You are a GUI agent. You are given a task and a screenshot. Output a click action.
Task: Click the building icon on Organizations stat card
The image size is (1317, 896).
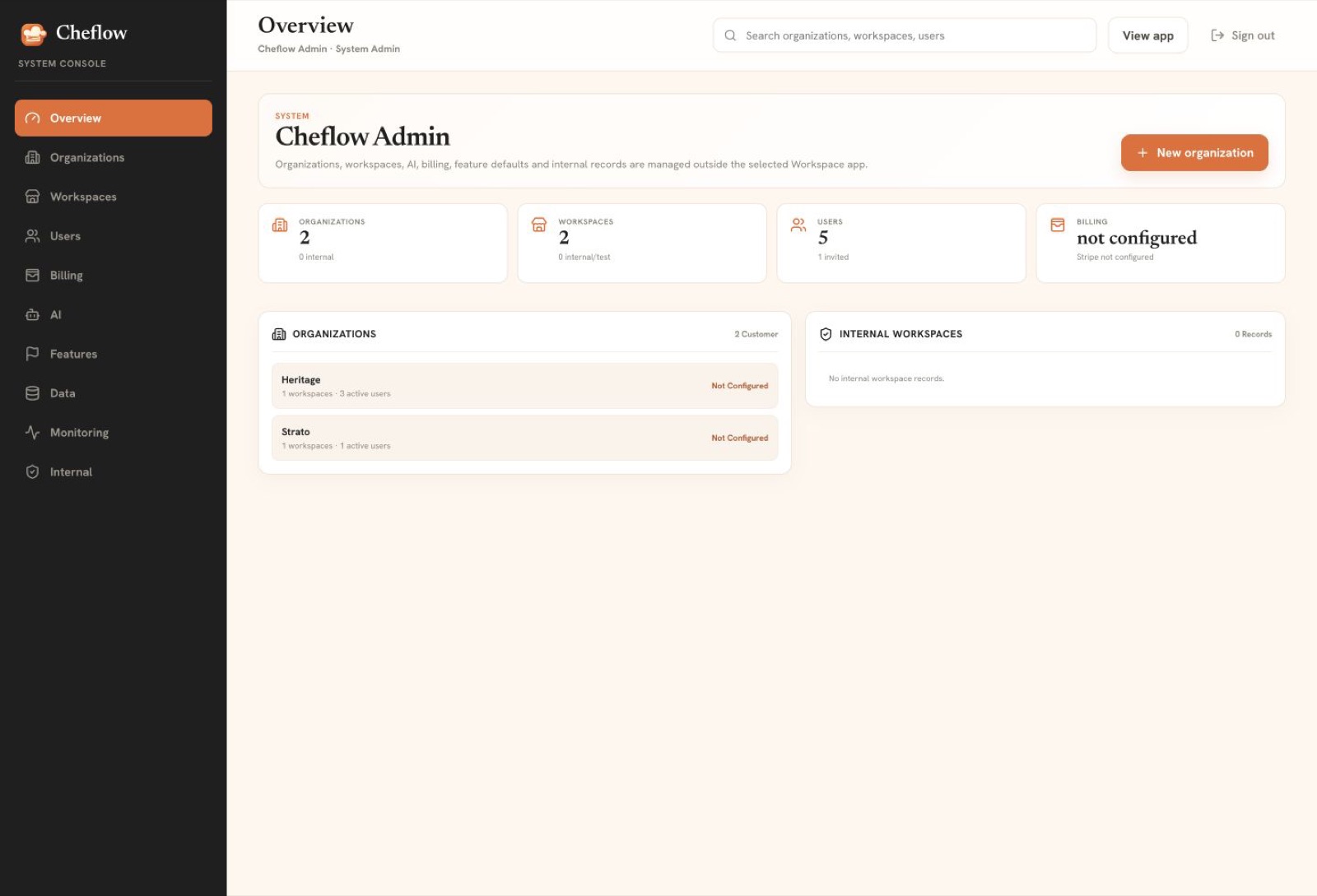(x=280, y=225)
